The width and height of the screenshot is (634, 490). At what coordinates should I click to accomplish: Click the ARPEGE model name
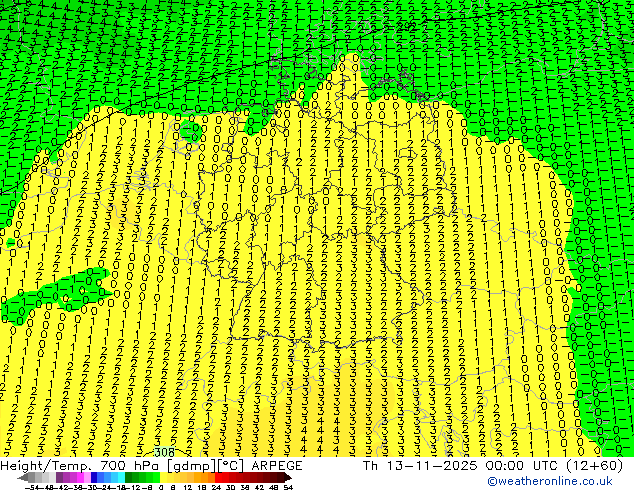[x=277, y=466]
